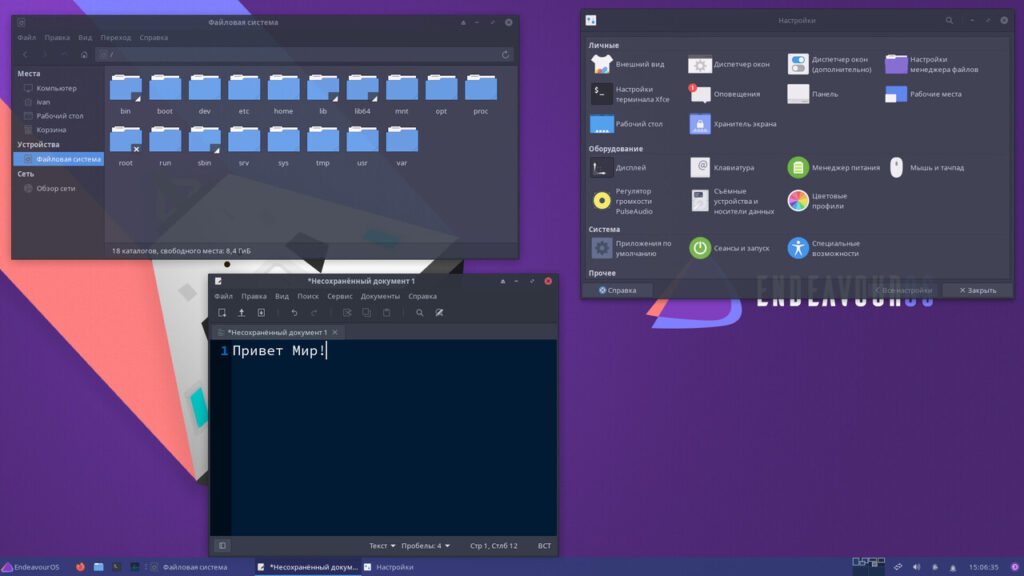Open the Переход menu in the file manager
This screenshot has width=1024, height=576.
pyautogui.click(x=115, y=38)
